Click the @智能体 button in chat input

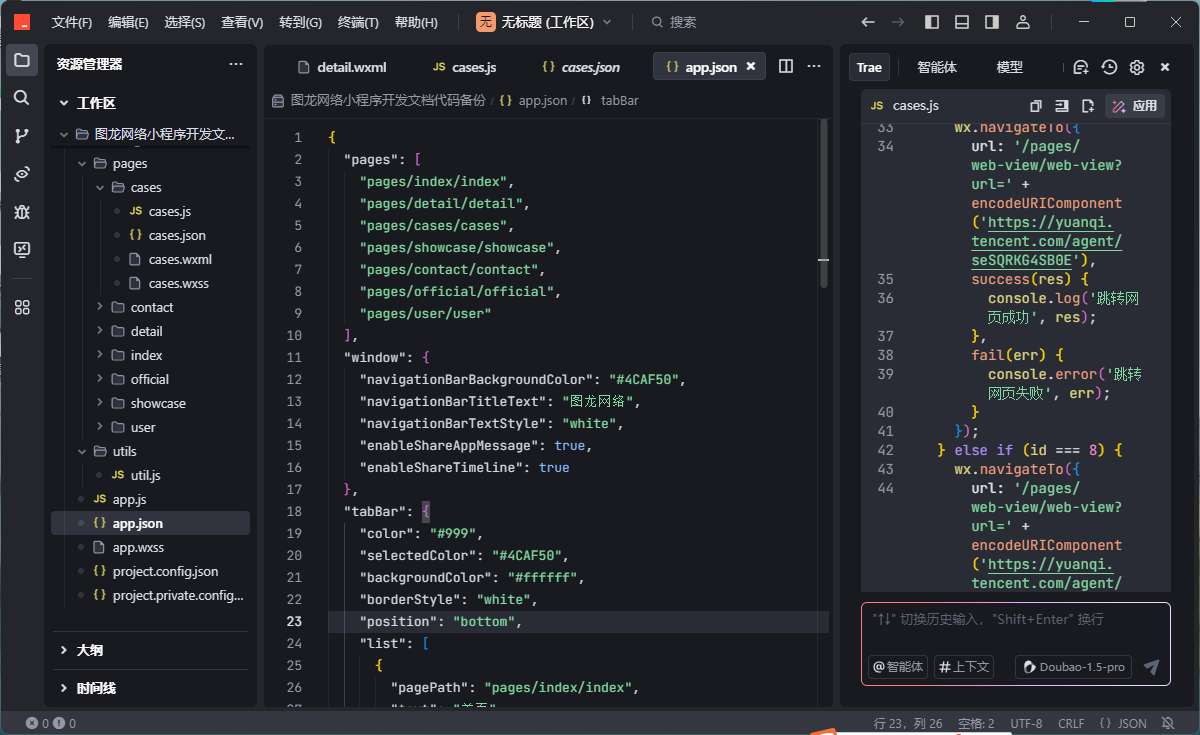898,667
